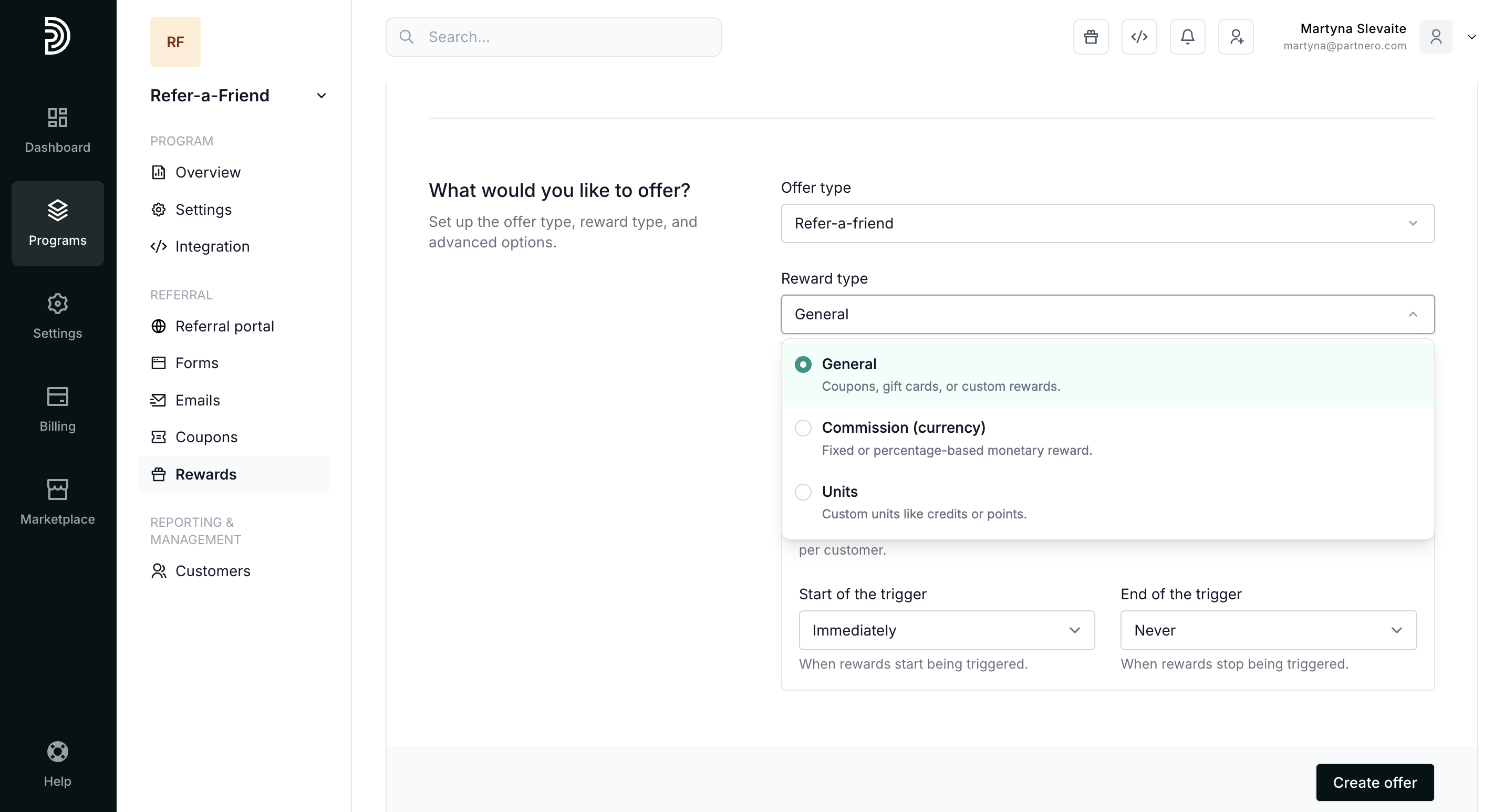The image size is (1494, 812).
Task: Select Commission (currency) radio option
Action: coord(803,428)
